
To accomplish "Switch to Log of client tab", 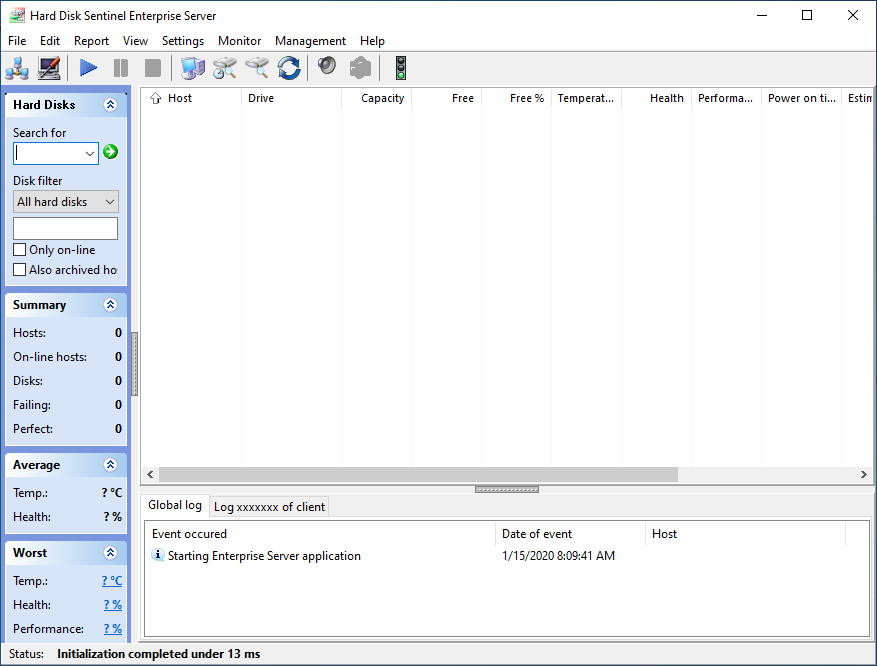I will point(269,507).
